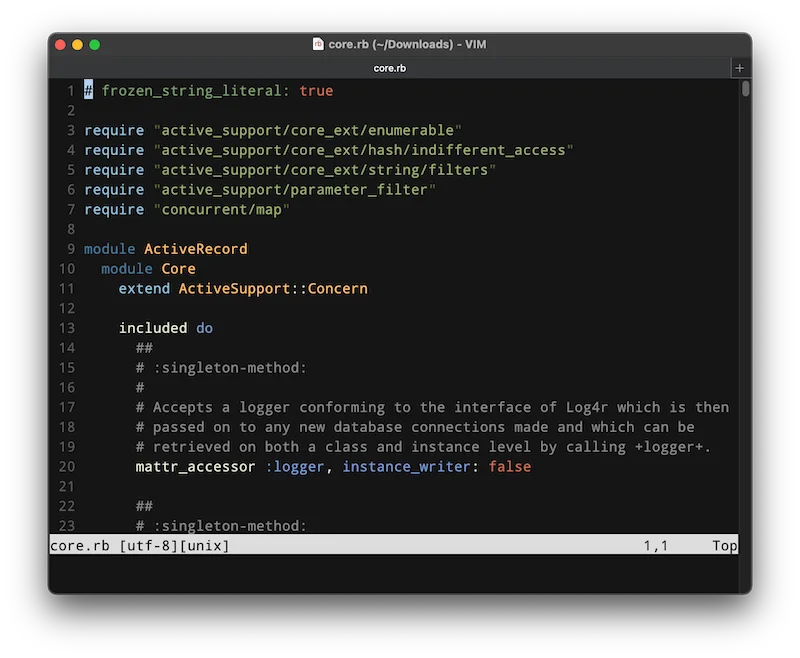The height and width of the screenshot is (658, 800).
Task: Select the core.rb tab
Action: click(388, 67)
